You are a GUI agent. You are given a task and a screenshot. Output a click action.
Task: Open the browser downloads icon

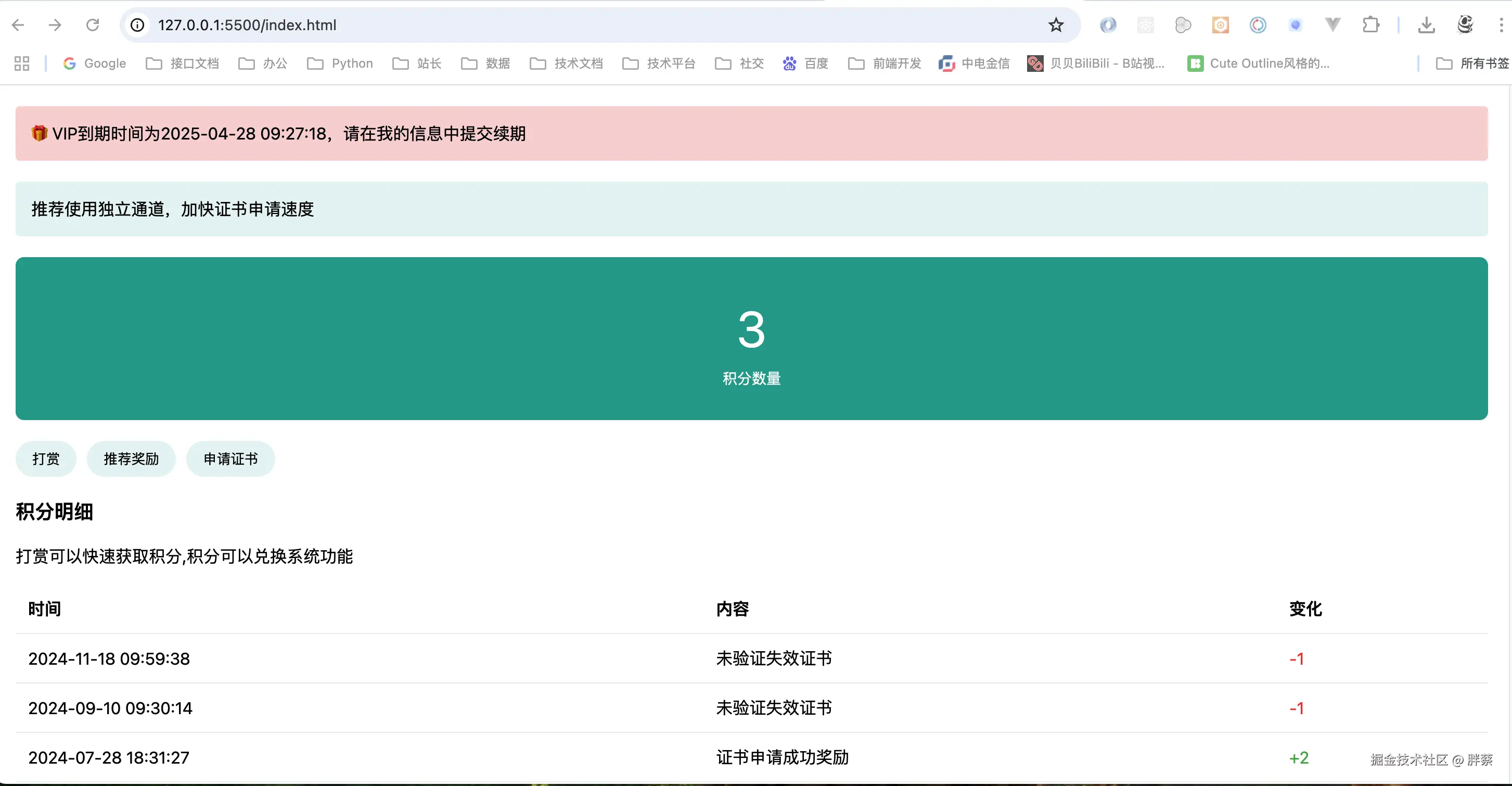[x=1426, y=24]
